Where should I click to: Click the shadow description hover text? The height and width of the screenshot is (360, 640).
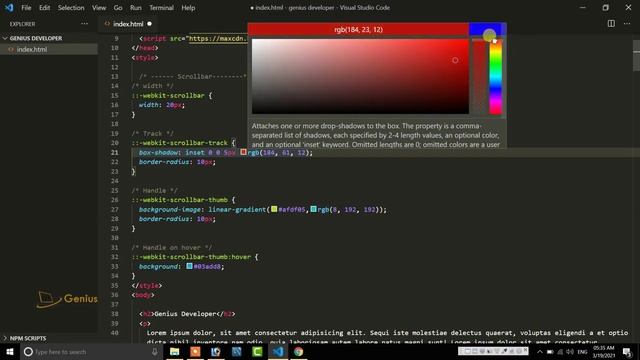[376, 135]
